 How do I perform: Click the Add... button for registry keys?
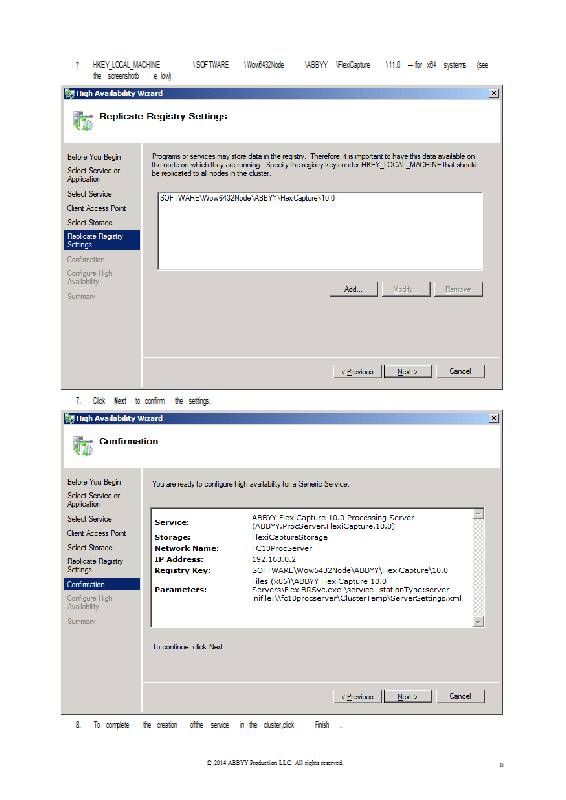(x=353, y=289)
